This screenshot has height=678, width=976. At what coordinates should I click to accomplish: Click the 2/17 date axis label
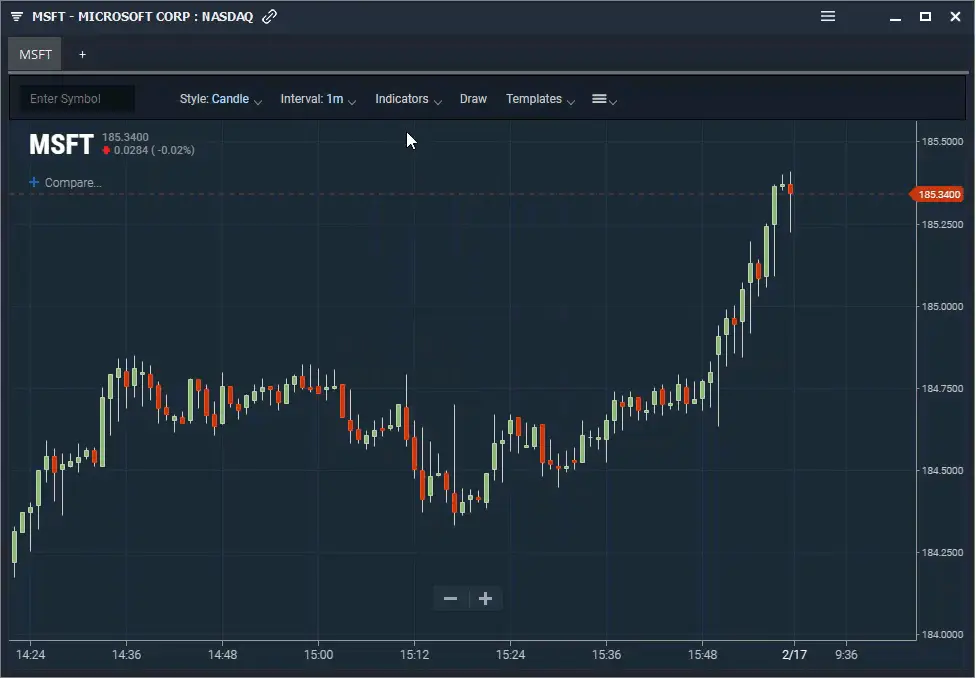tap(794, 654)
